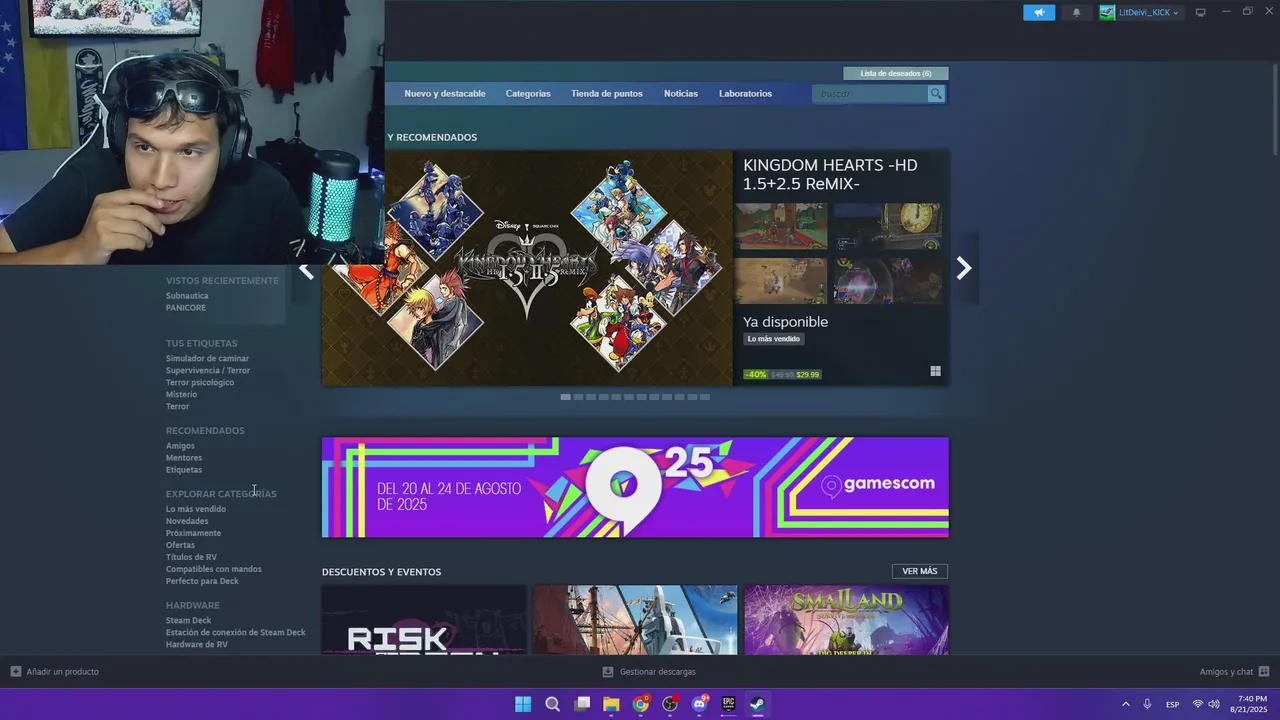
Task: Click the 'Lo más vendido' tag
Action: (x=774, y=339)
